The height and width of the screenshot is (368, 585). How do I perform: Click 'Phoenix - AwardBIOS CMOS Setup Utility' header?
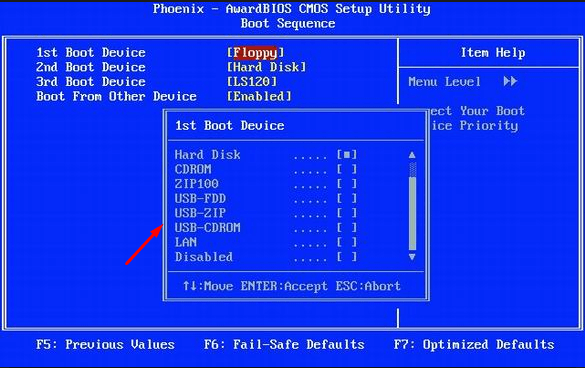[292, 9]
